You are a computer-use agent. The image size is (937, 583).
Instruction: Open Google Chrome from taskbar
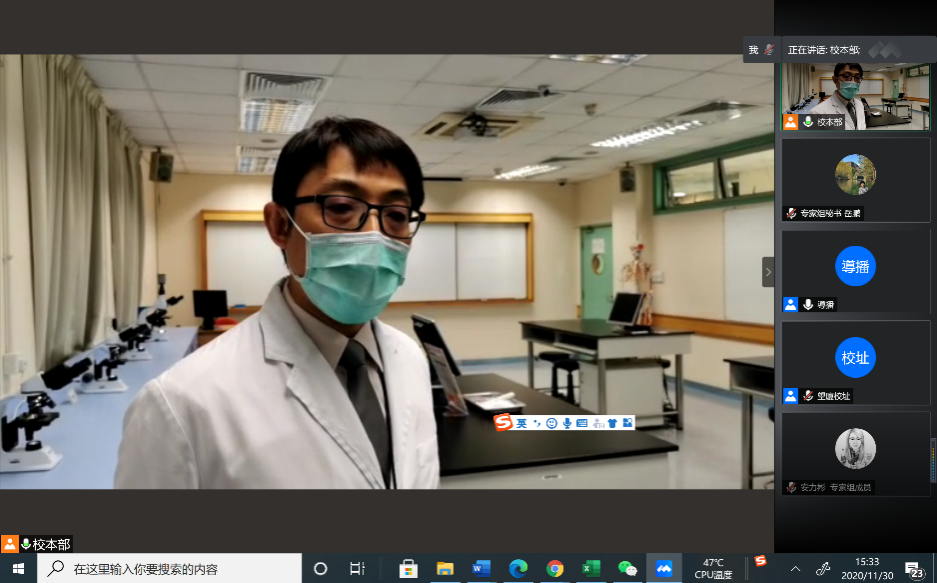pyautogui.click(x=555, y=568)
